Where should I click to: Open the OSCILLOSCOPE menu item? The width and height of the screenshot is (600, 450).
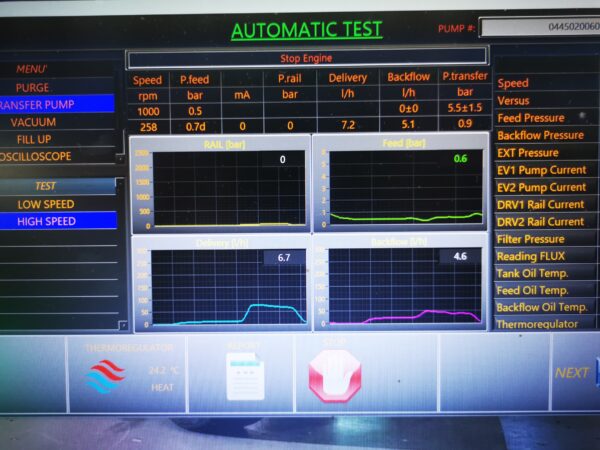click(40, 156)
